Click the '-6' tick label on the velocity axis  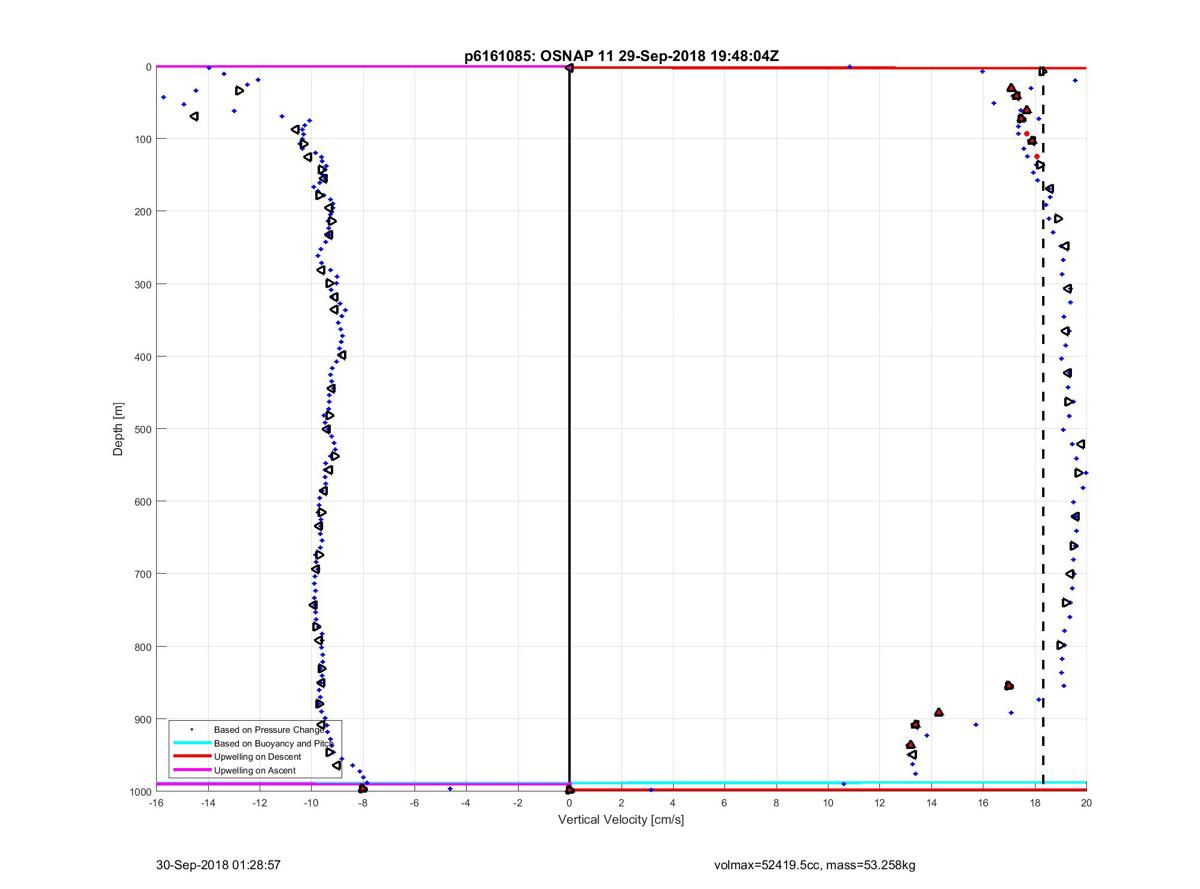414,802
